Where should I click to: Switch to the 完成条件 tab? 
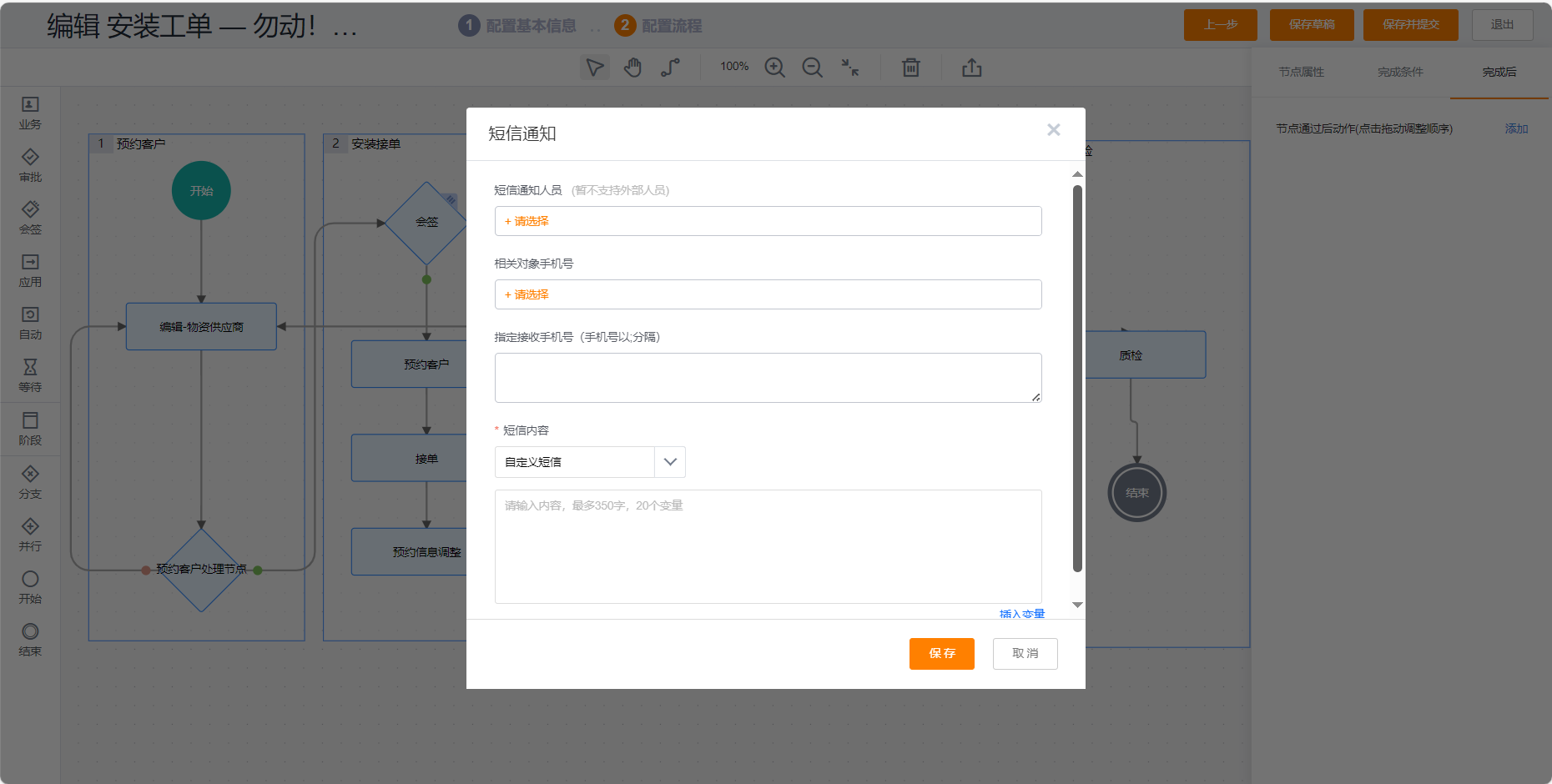1400,73
